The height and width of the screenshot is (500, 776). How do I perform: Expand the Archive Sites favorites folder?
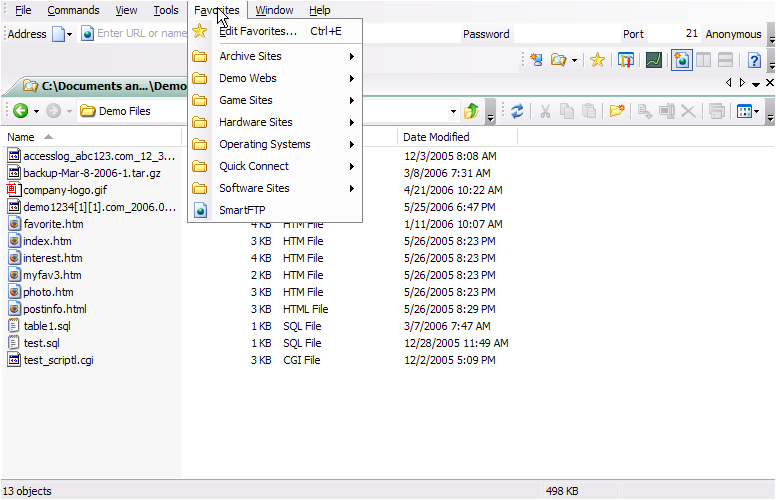tap(275, 56)
